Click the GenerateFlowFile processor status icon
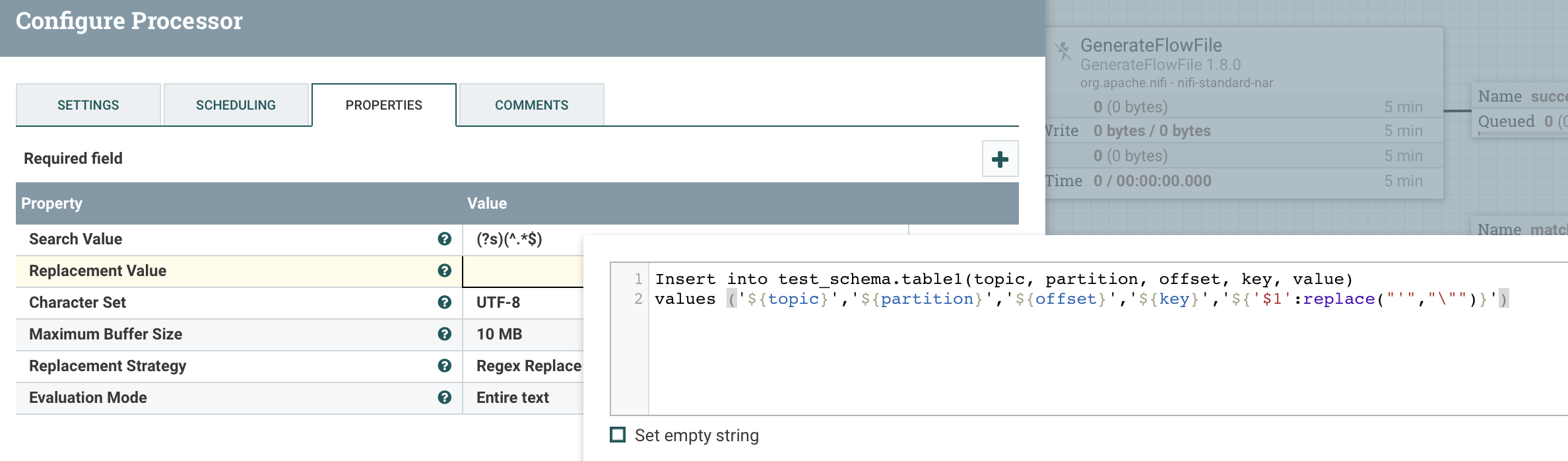Screen dimensions: 1568x461 point(1062,52)
